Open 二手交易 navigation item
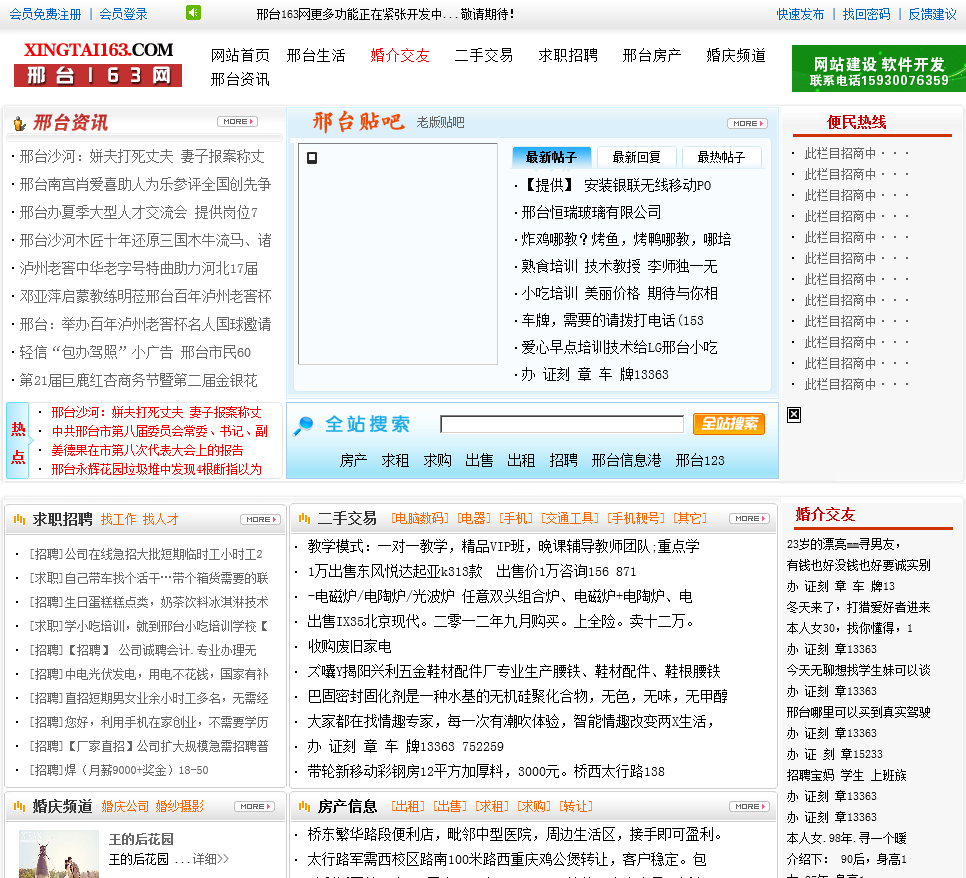 (x=484, y=55)
